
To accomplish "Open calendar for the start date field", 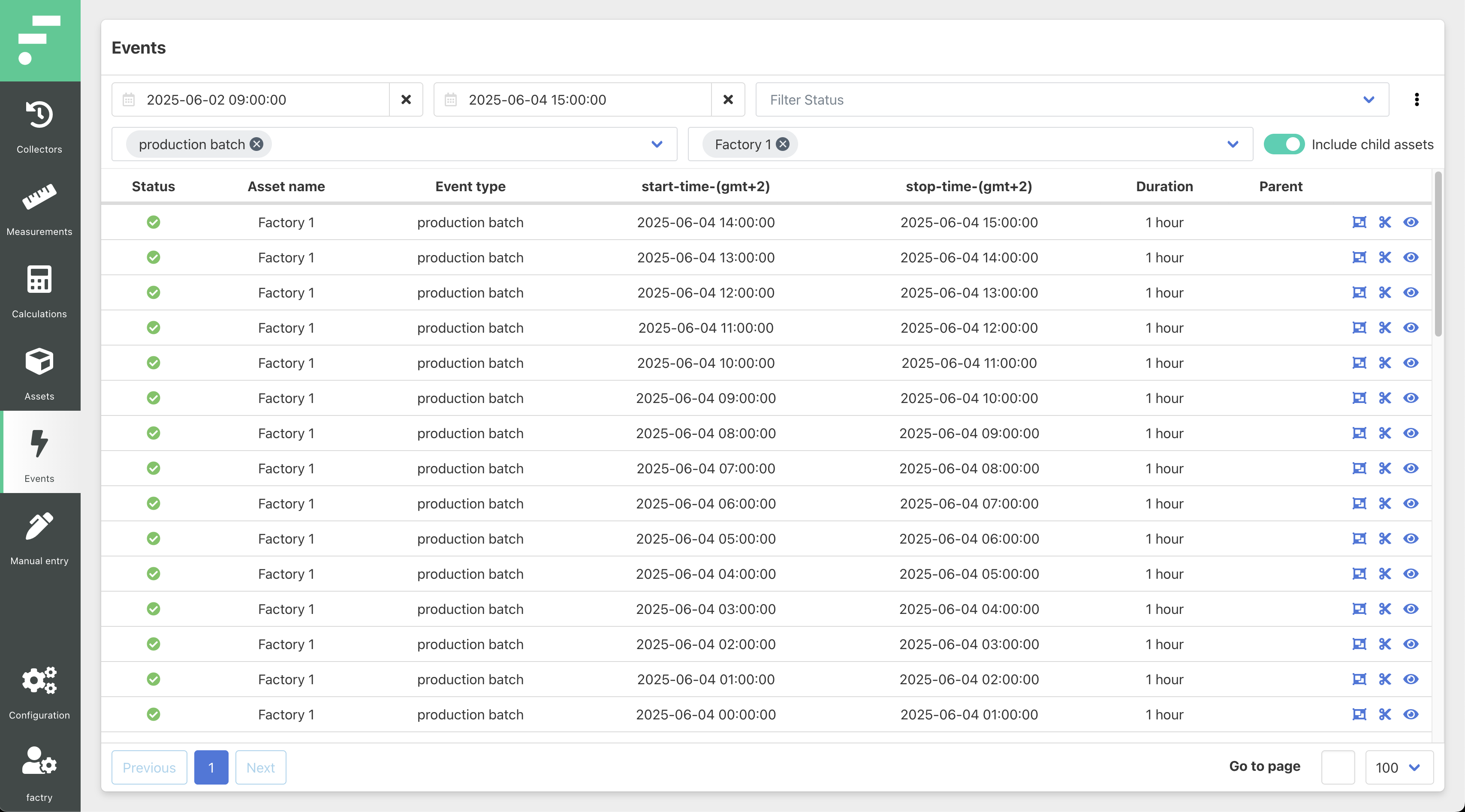I will [129, 99].
